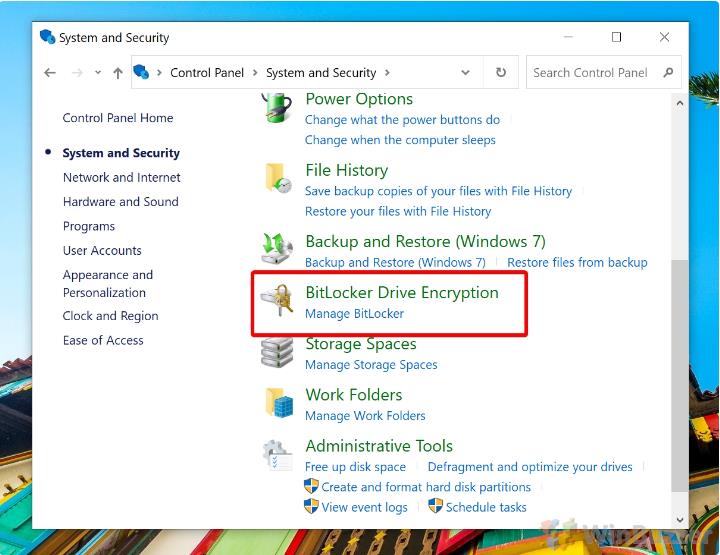Viewport: 720px width, 555px height.
Task: Open Appearance and Personalization category
Action: click(108, 283)
